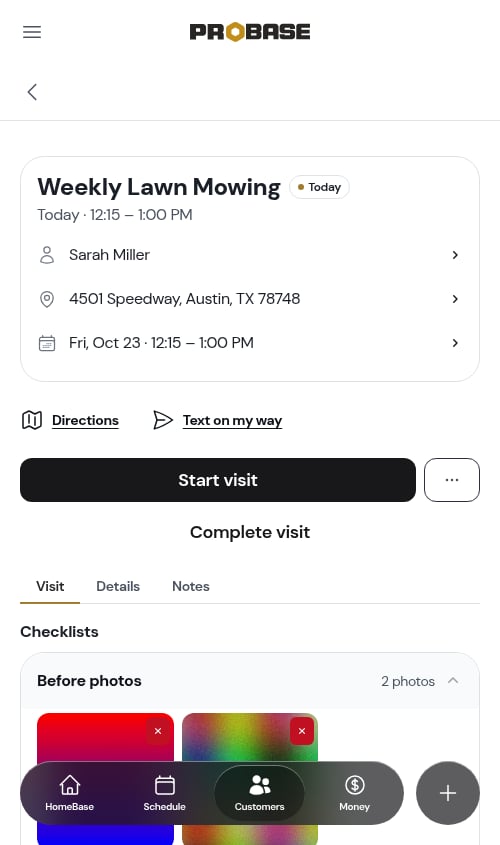
Task: Open the three-dots more options button
Action: [452, 480]
